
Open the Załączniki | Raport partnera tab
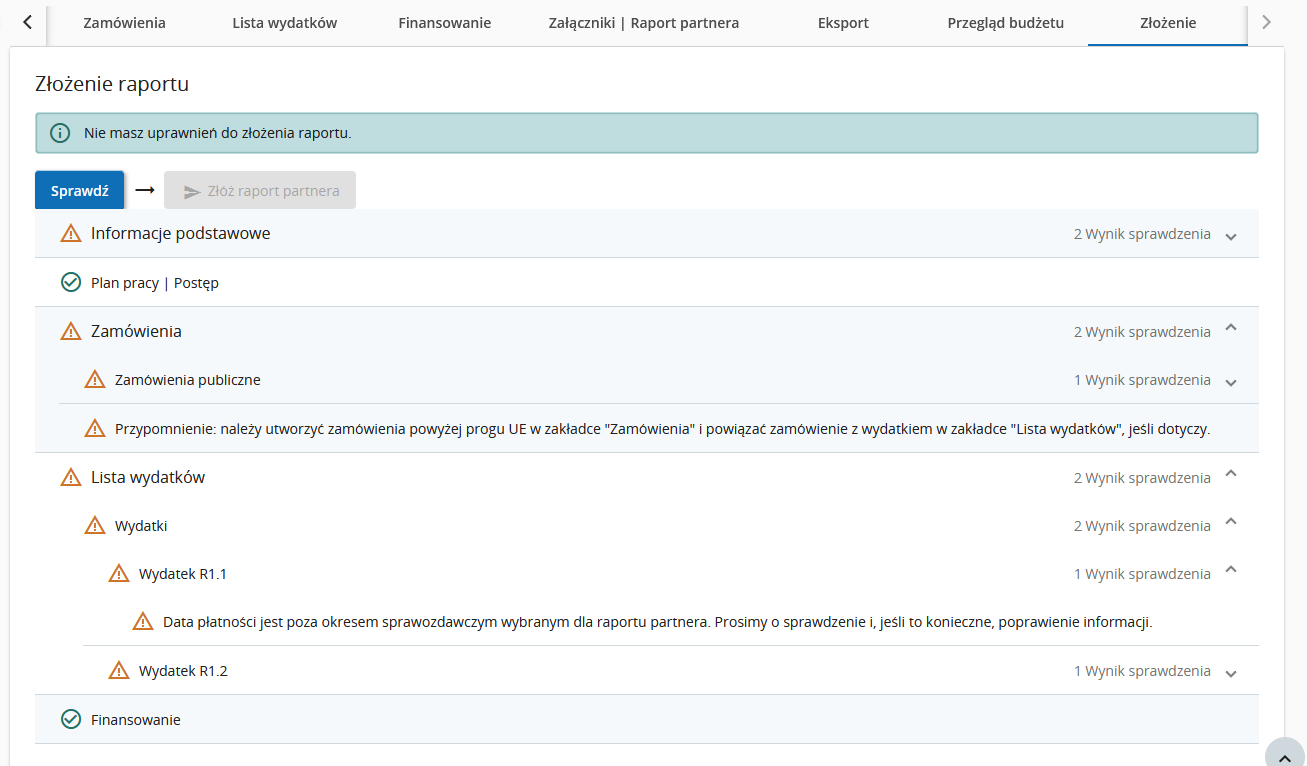[644, 23]
